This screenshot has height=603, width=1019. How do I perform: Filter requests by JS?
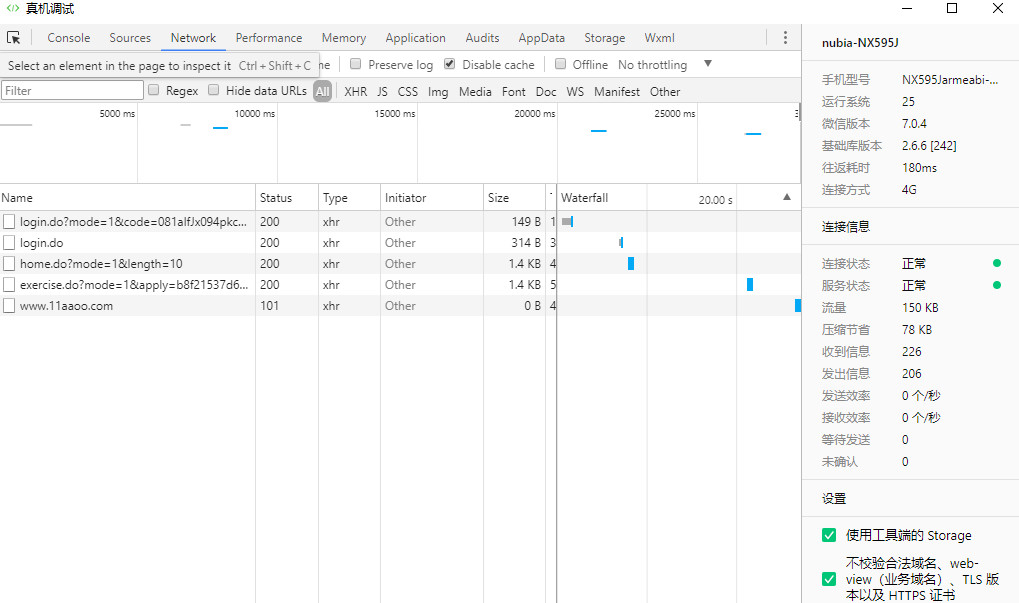[382, 92]
